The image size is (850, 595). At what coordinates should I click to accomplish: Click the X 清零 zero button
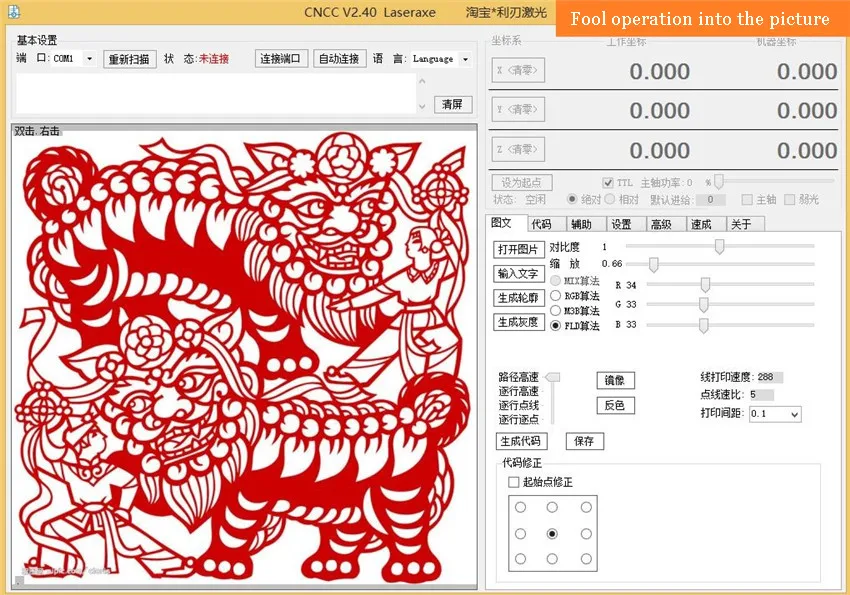point(518,70)
